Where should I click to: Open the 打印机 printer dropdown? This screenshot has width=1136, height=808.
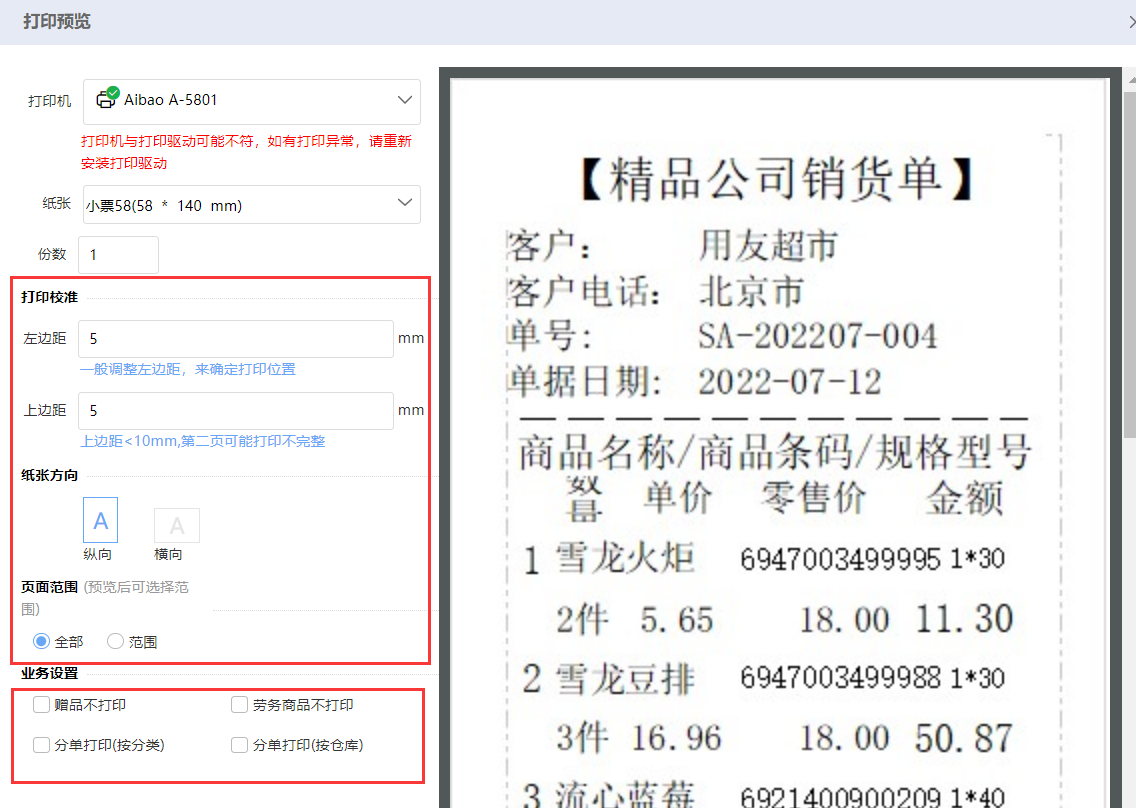pos(251,101)
